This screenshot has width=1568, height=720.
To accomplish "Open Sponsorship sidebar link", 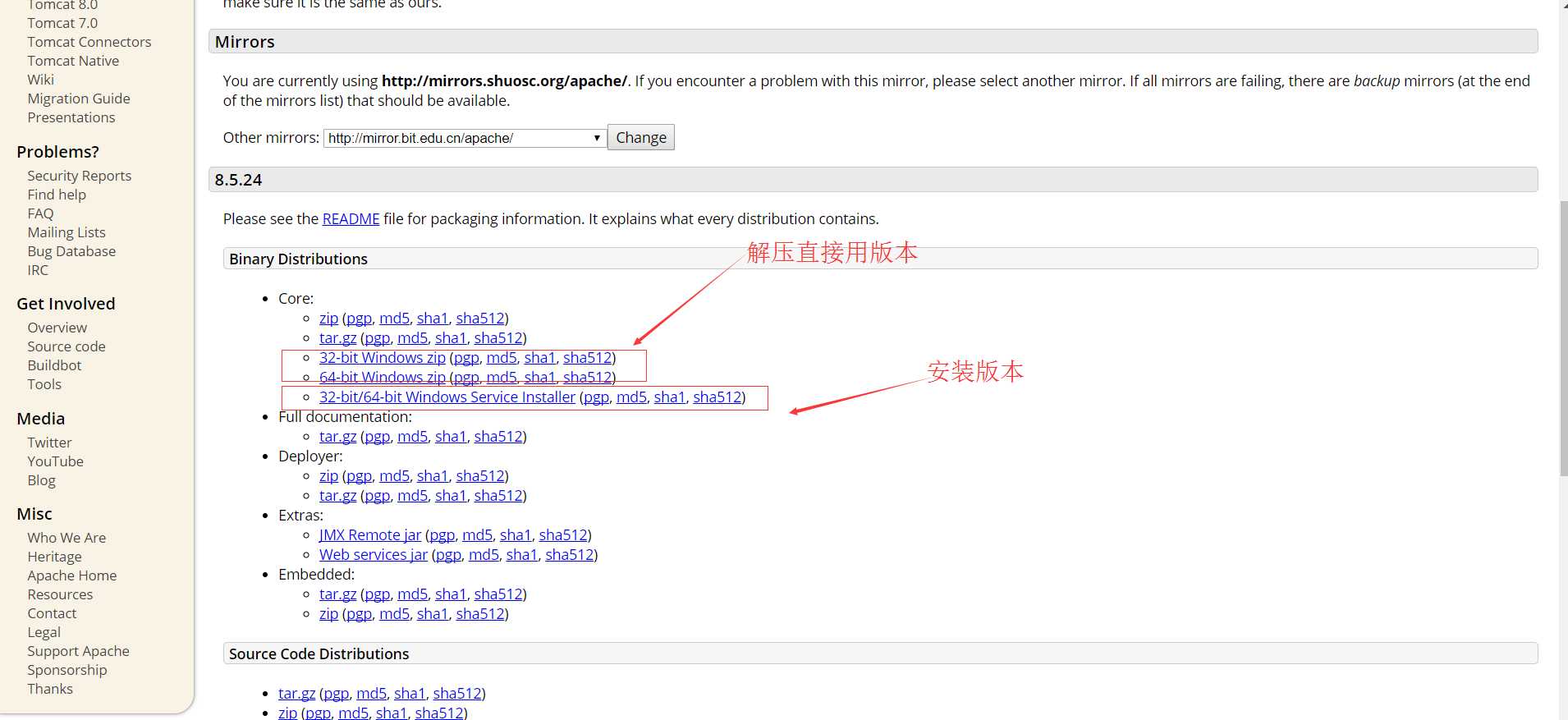I will 67,670.
